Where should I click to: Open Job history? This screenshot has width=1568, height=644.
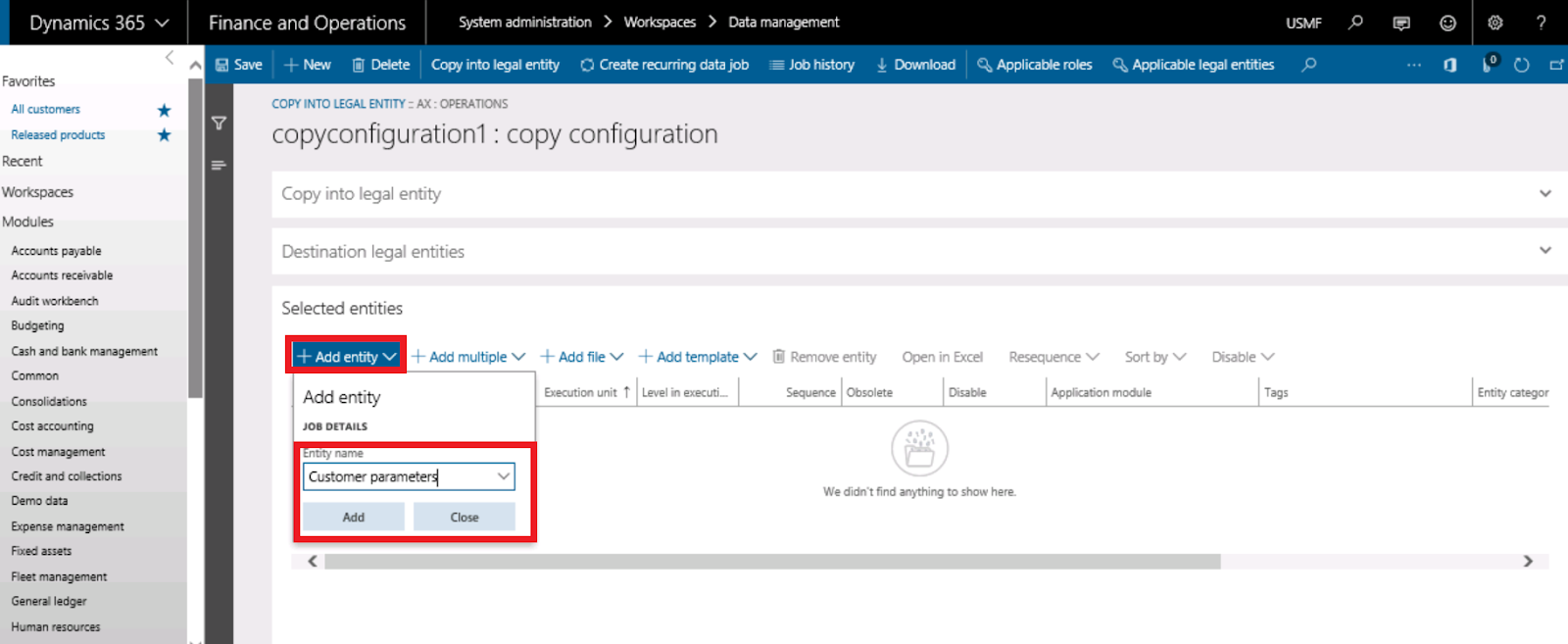point(812,65)
